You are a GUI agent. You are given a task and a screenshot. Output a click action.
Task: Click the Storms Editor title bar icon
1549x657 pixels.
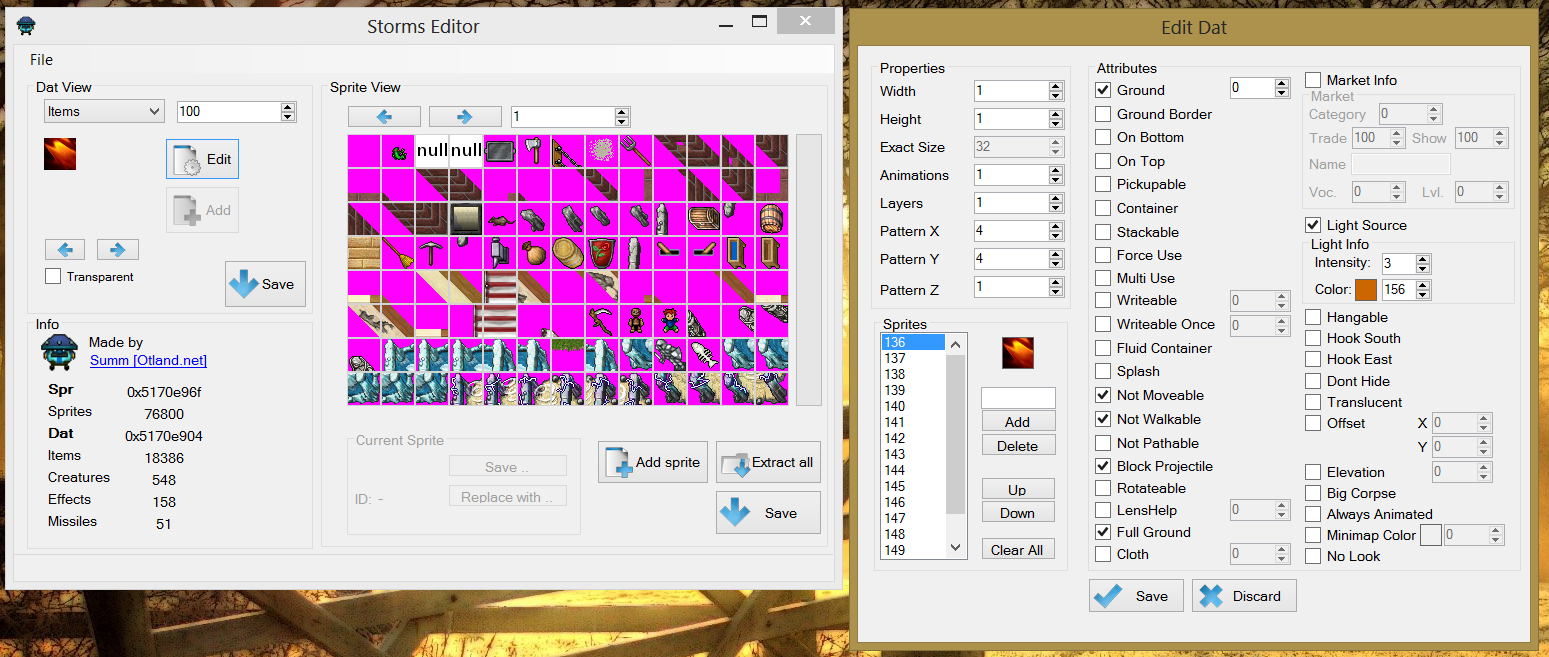pyautogui.click(x=27, y=26)
